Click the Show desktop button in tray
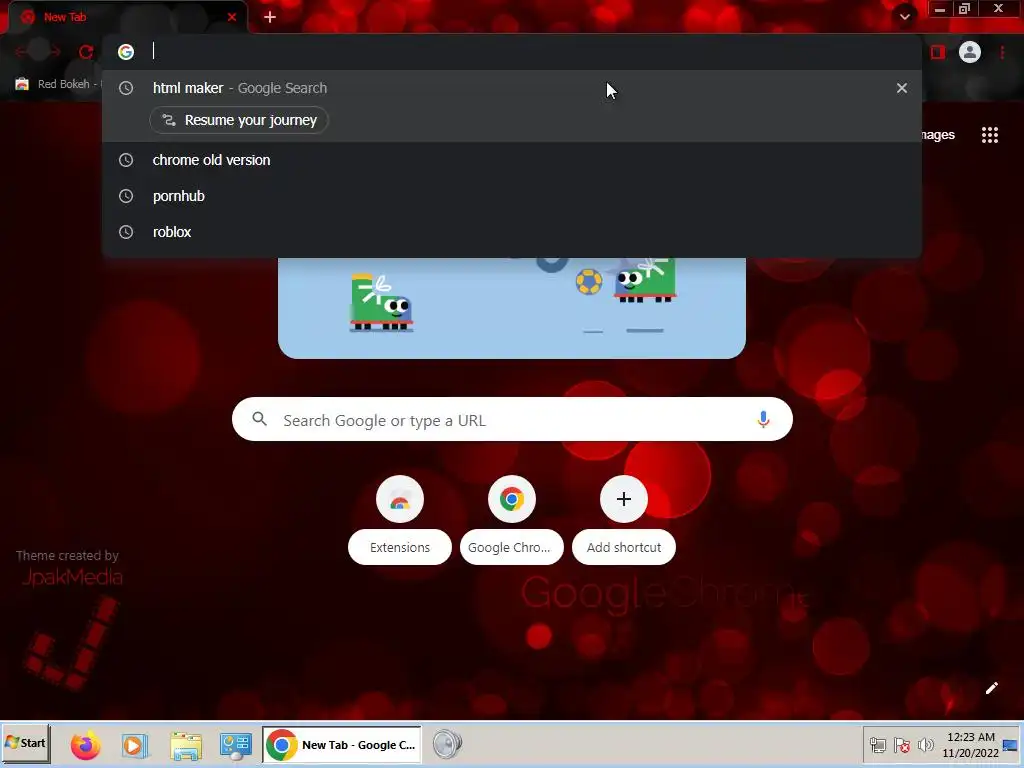The width and height of the screenshot is (1024, 768). [x=1011, y=745]
